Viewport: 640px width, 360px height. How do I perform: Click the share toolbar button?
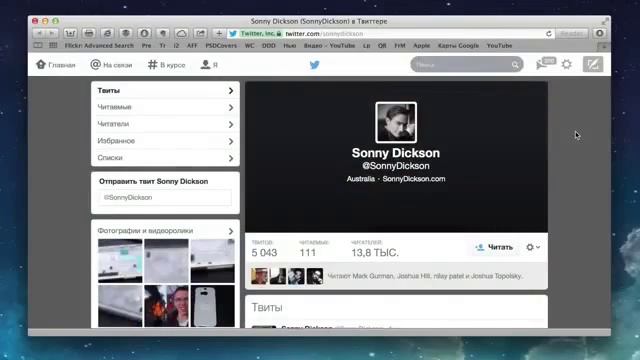click(200, 33)
